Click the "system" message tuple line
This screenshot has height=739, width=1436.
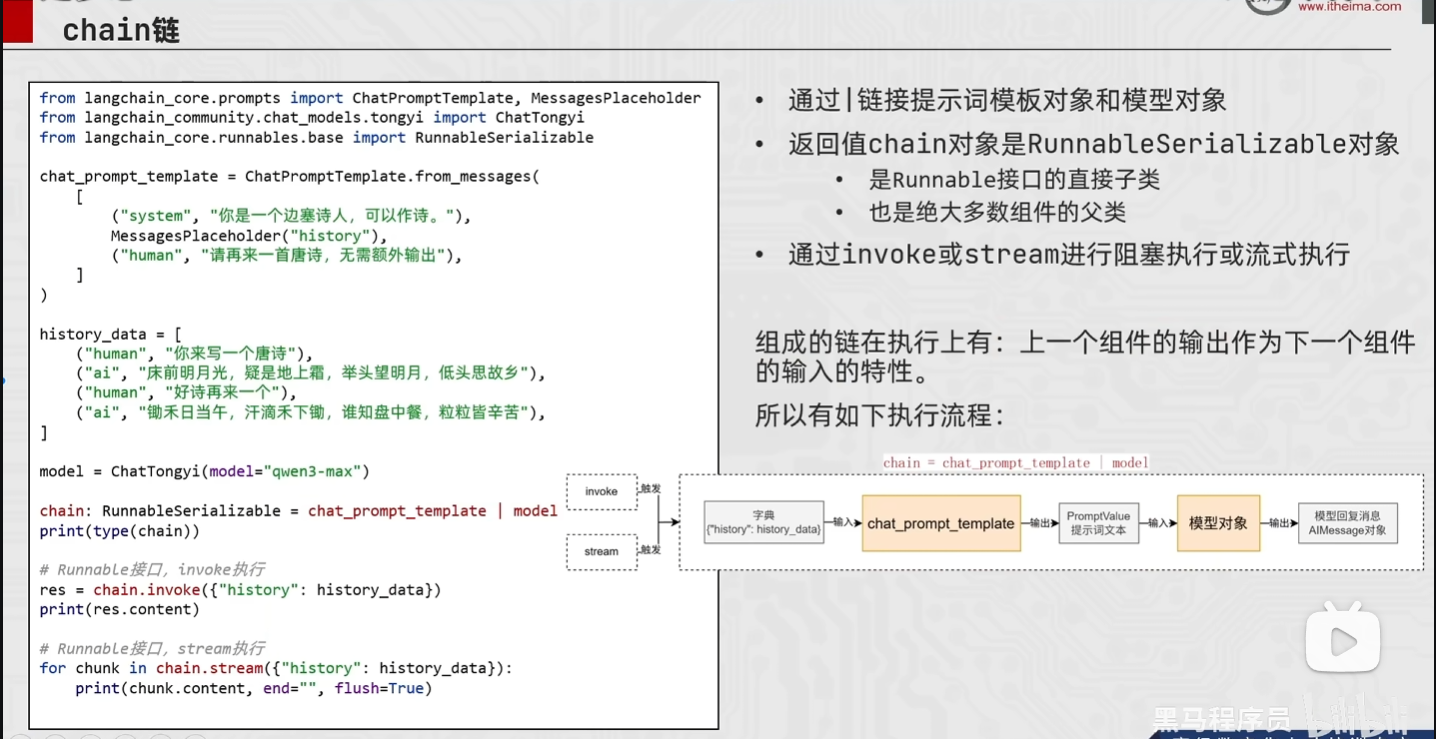290,216
